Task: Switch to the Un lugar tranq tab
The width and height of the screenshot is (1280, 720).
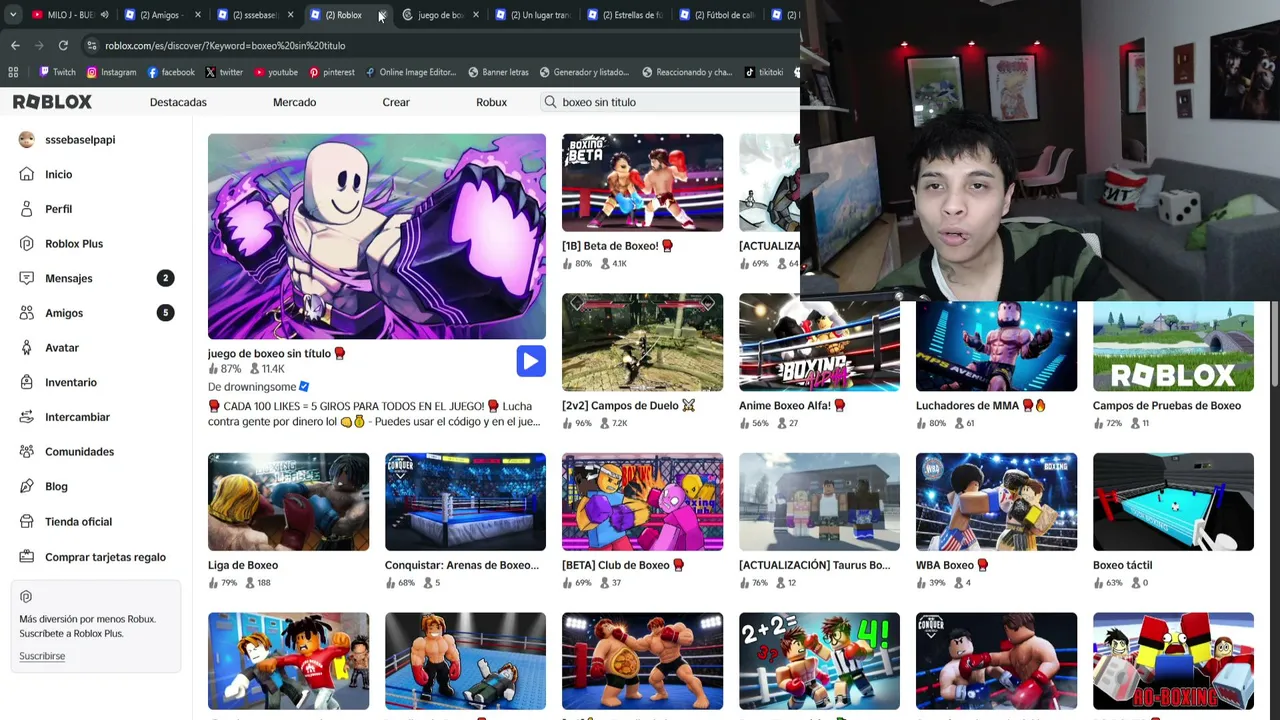Action: pos(532,15)
